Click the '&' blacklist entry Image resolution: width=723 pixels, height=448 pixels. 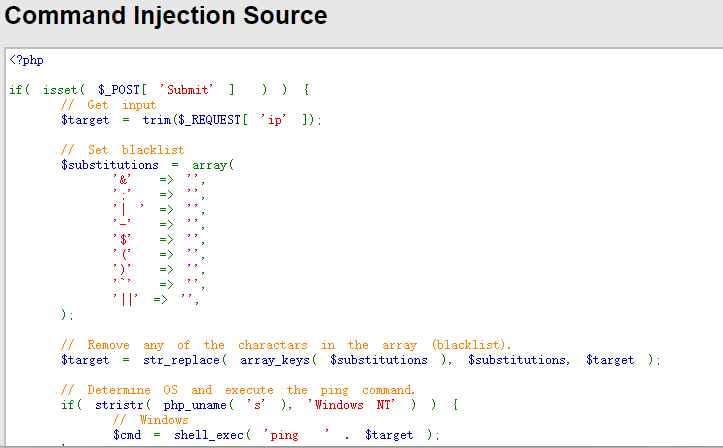pos(123,180)
